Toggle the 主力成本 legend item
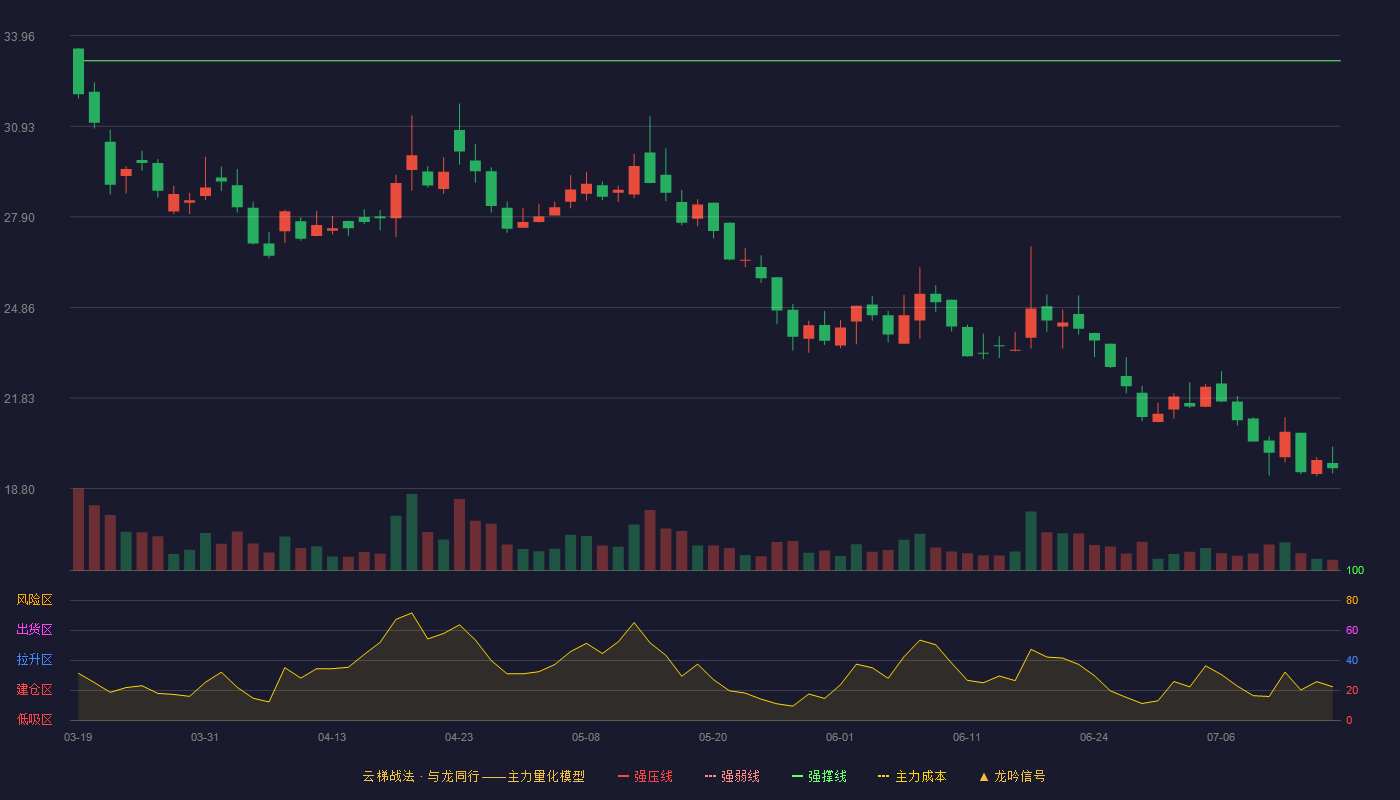1400x800 pixels. click(x=912, y=776)
